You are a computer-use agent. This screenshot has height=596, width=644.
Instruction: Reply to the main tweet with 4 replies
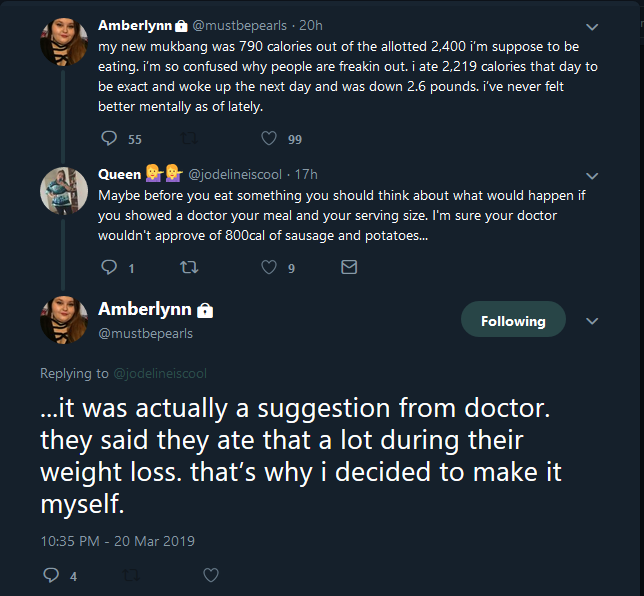point(51,575)
